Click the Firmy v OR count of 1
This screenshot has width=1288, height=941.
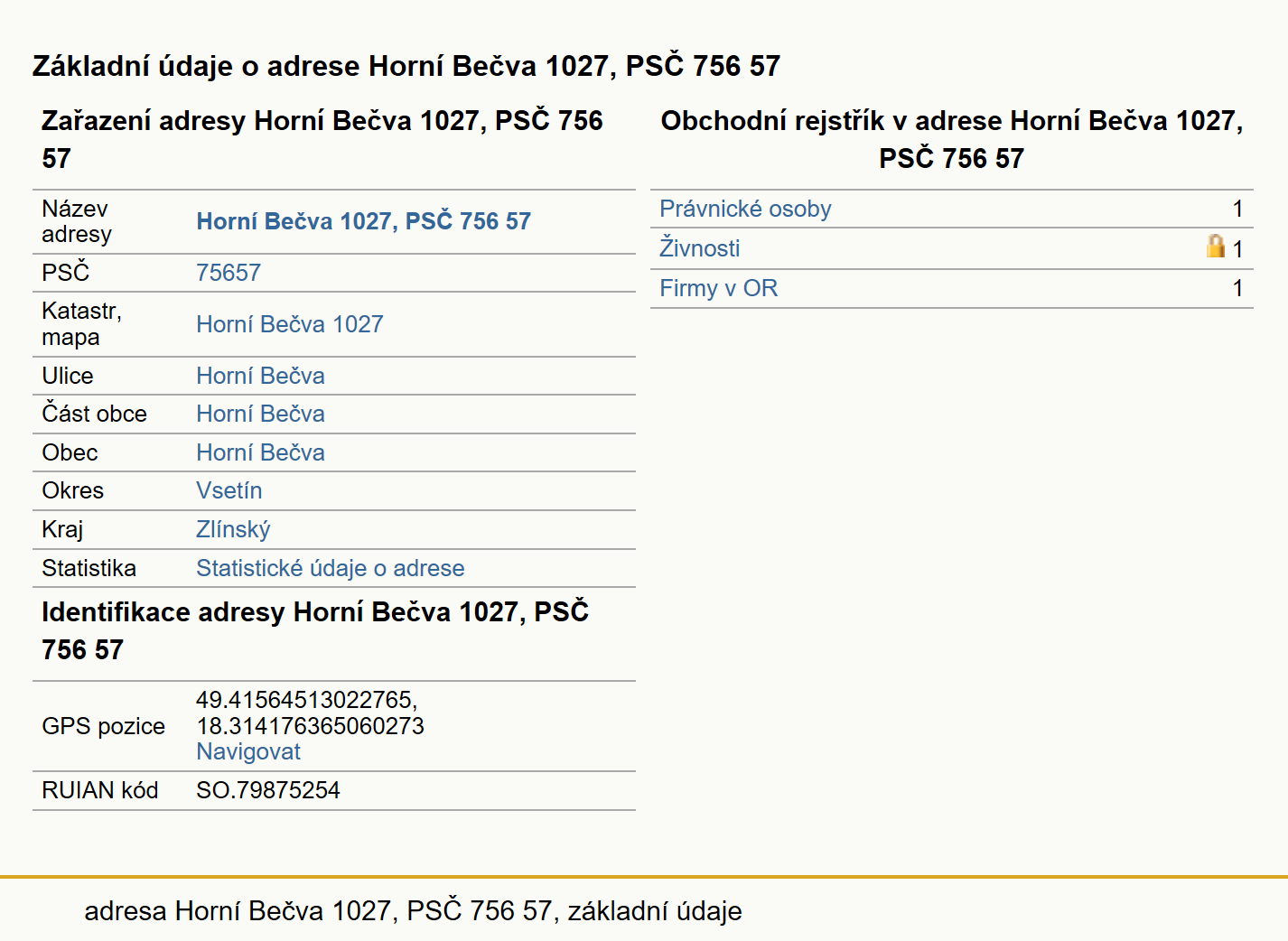tap(1237, 288)
